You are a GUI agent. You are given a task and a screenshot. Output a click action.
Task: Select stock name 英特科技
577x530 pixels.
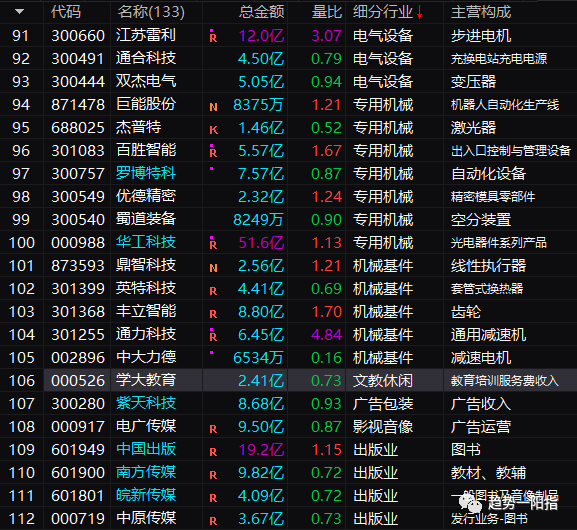click(146, 289)
